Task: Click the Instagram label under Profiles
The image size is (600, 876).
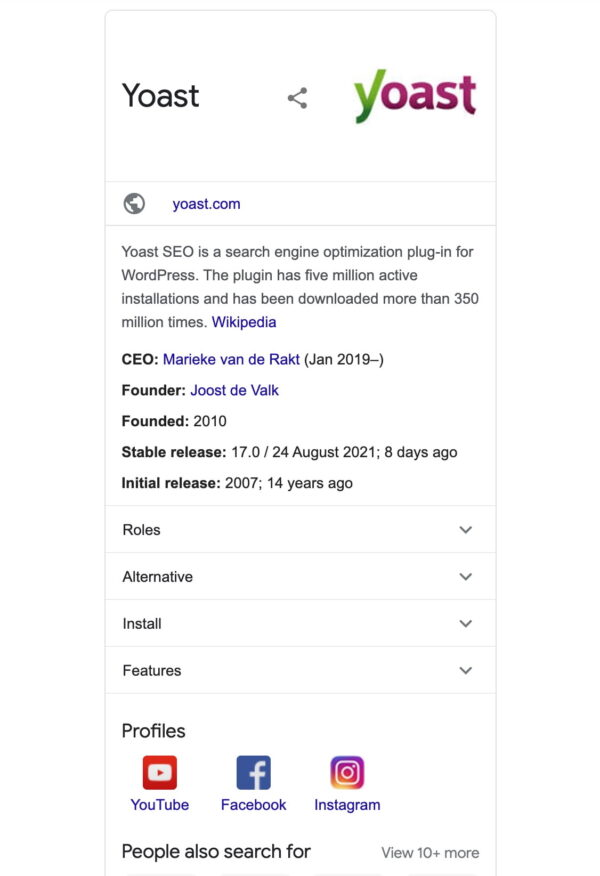Action: coord(347,804)
